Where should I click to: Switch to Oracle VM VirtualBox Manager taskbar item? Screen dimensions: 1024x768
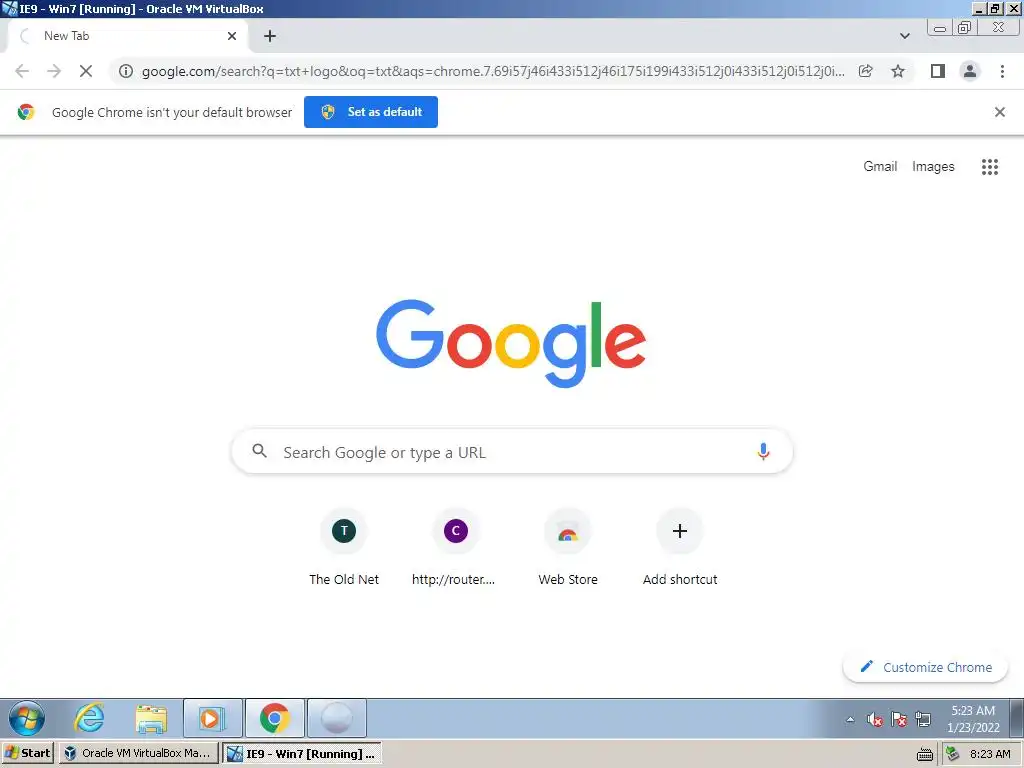(138, 753)
